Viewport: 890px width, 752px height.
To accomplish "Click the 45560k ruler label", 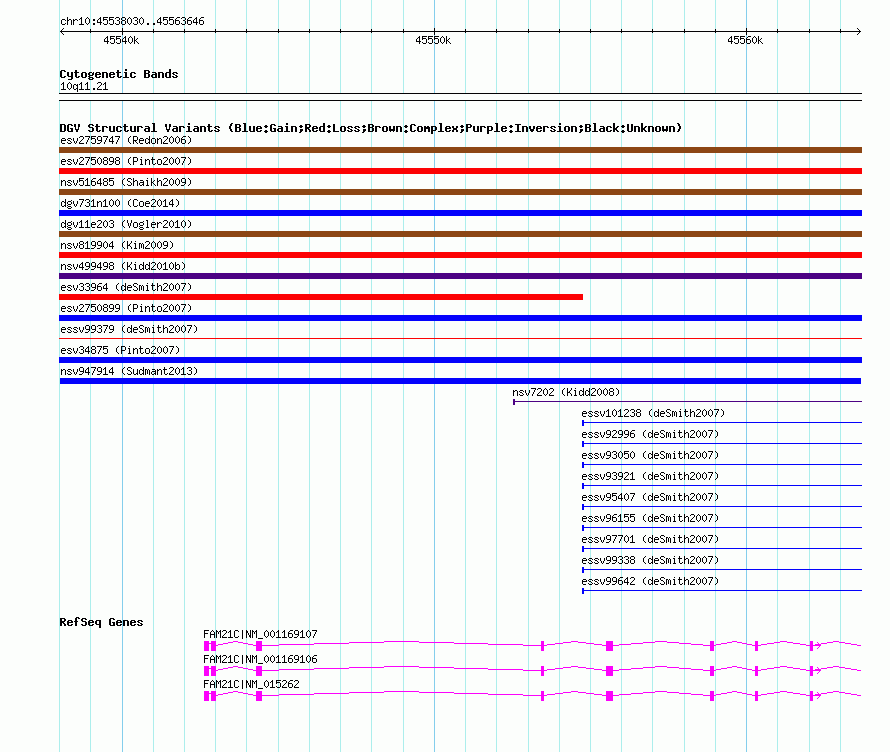I will [745, 40].
